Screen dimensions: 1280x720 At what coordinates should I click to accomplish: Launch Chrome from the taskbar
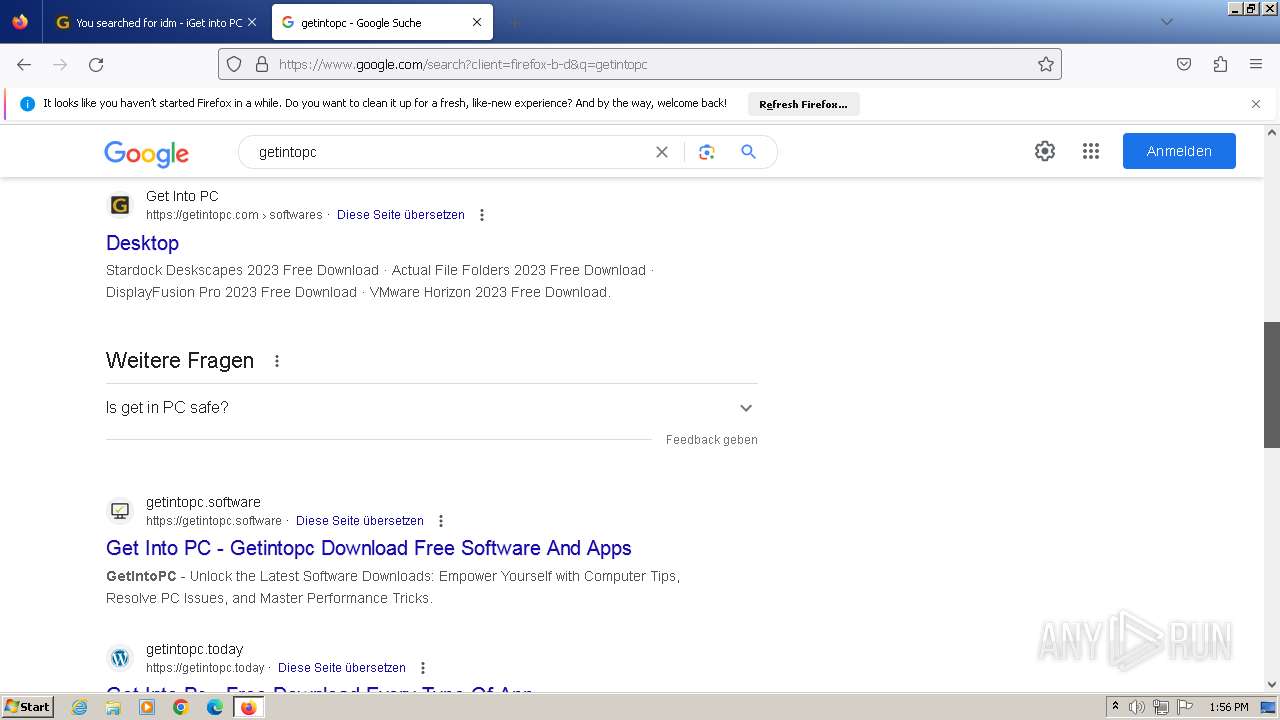click(x=181, y=707)
